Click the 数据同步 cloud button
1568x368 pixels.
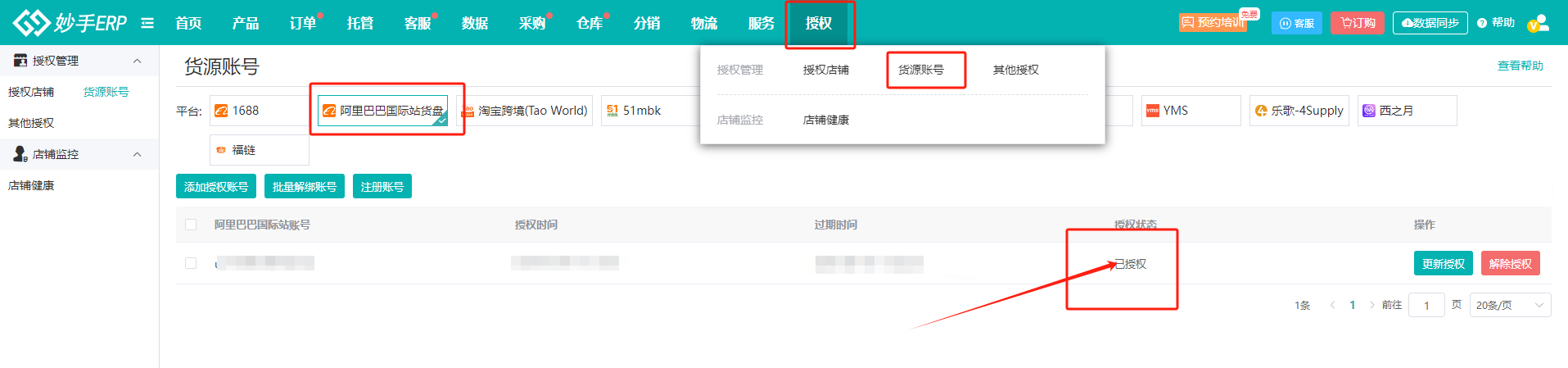[x=1430, y=23]
